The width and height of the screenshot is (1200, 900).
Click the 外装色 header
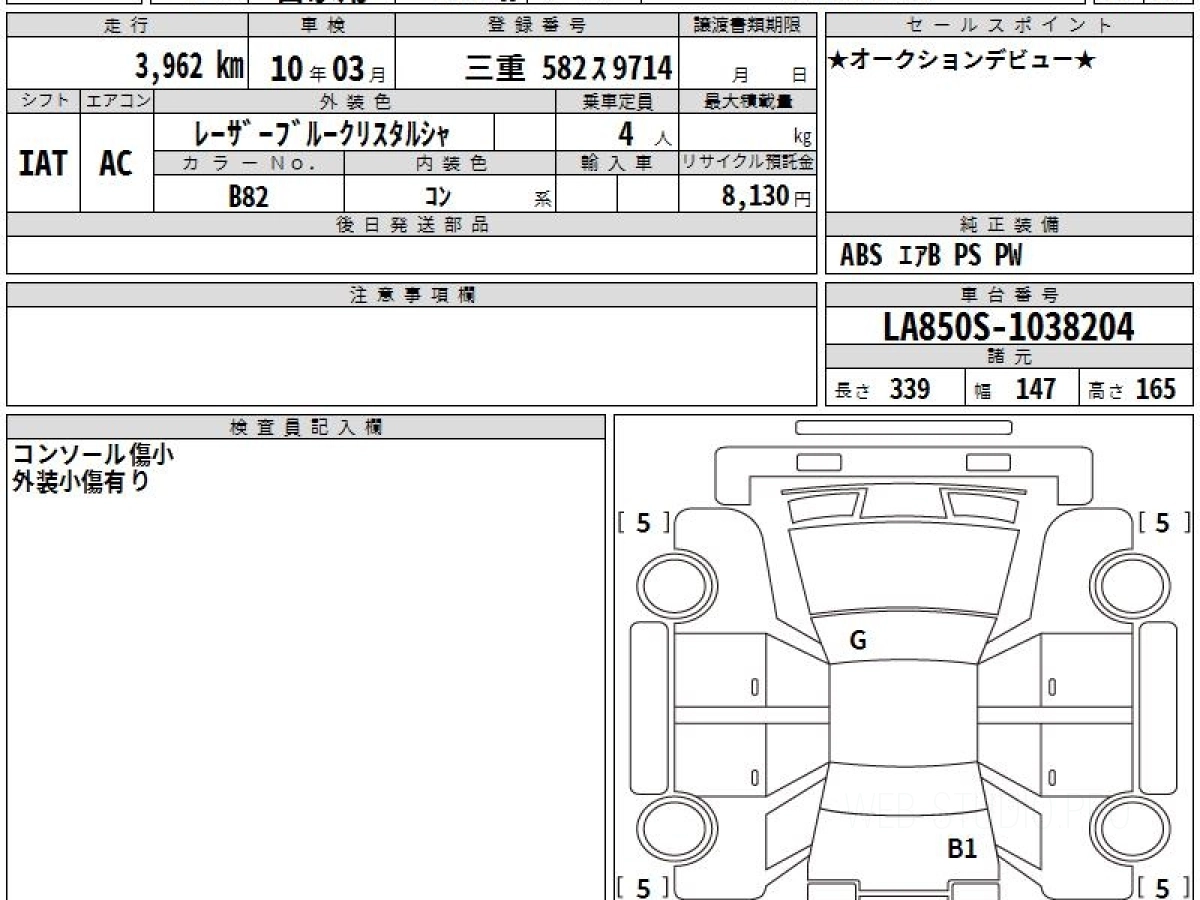355,101
